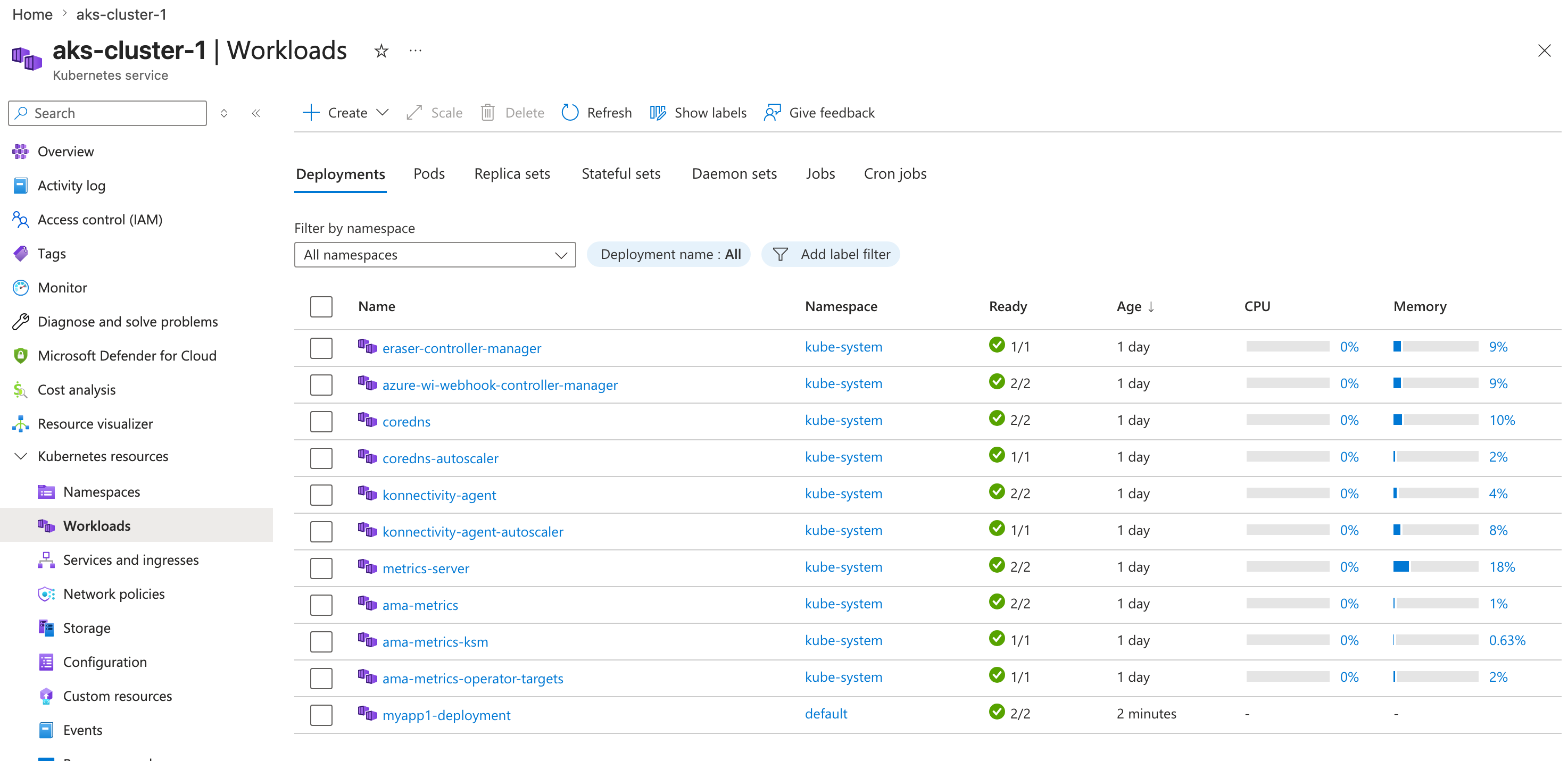Check the myapp1-deployment row checkbox

(321, 715)
